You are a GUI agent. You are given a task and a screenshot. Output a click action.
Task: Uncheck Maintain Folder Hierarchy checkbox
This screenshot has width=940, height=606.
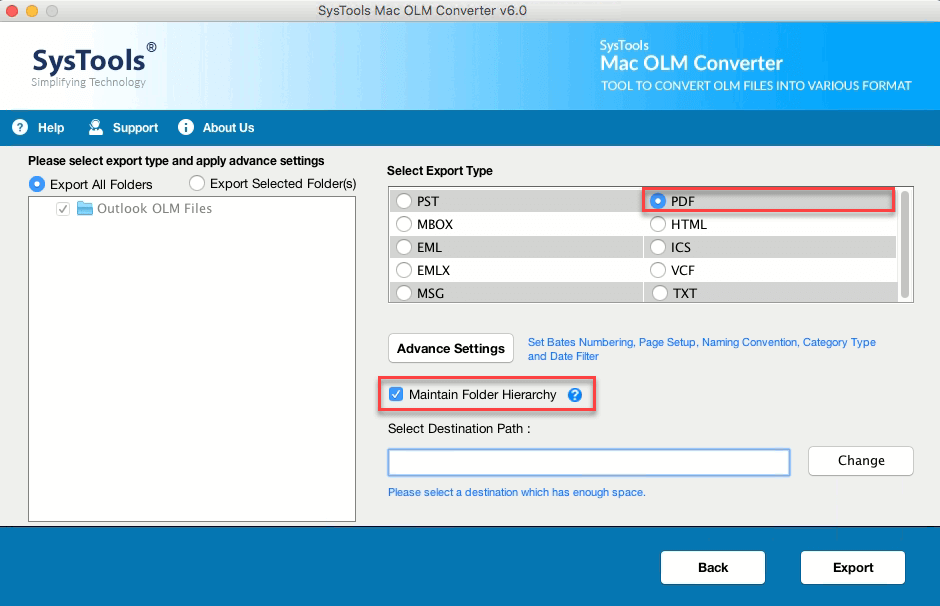pyautogui.click(x=396, y=395)
